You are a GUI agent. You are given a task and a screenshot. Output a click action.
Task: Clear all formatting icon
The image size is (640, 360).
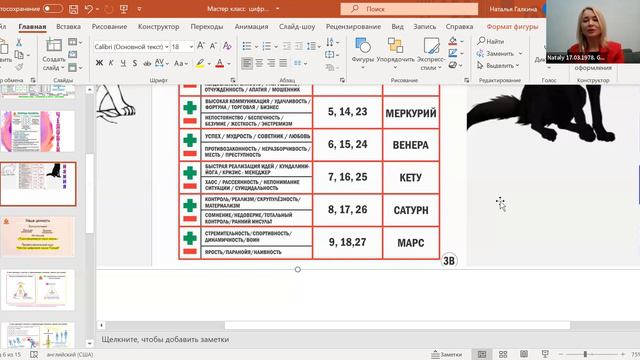(x=227, y=46)
